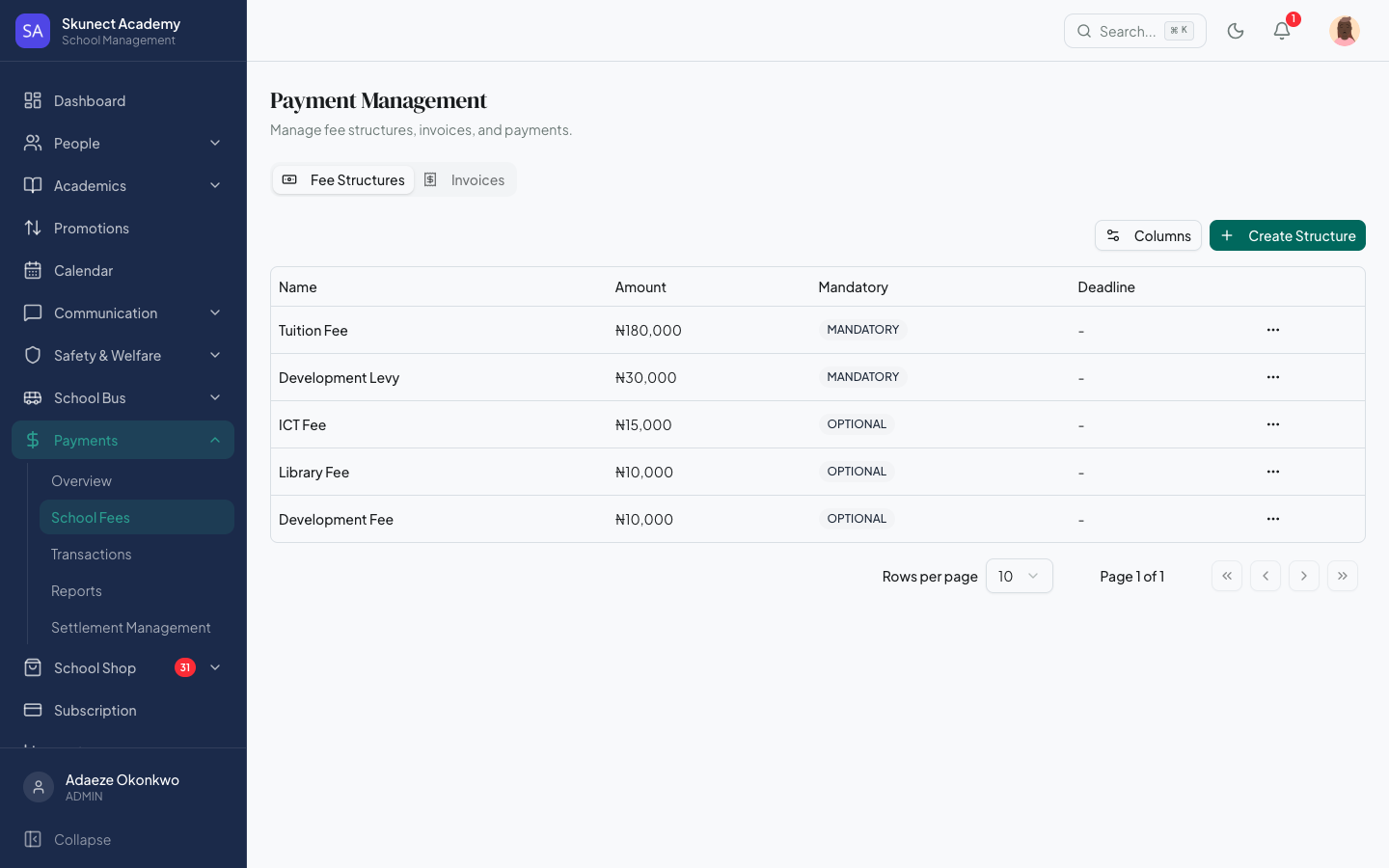
Task: Click the Promotions arrows icon
Action: pos(33,228)
